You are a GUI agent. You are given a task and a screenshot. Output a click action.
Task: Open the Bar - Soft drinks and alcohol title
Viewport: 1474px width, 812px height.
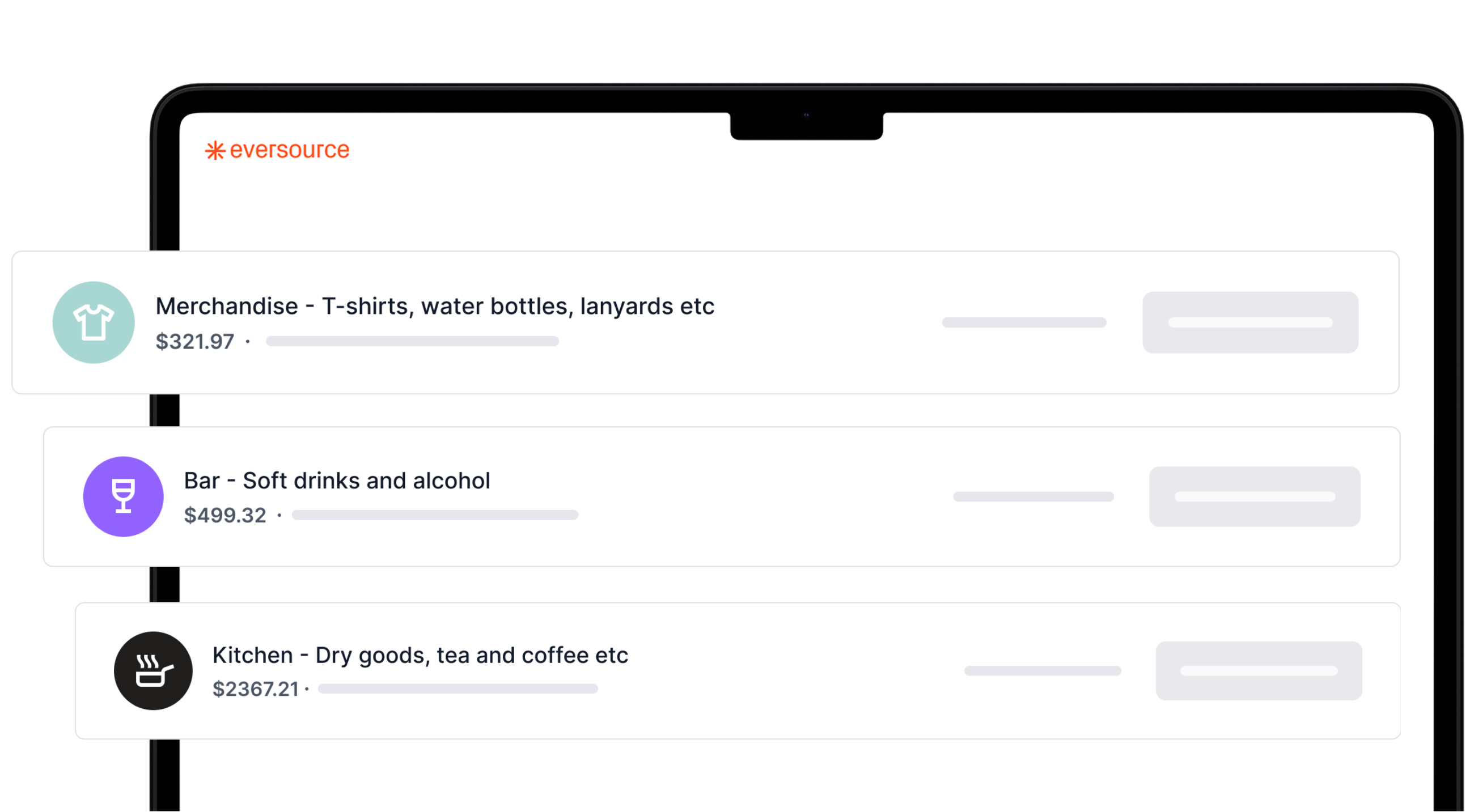pos(337,481)
